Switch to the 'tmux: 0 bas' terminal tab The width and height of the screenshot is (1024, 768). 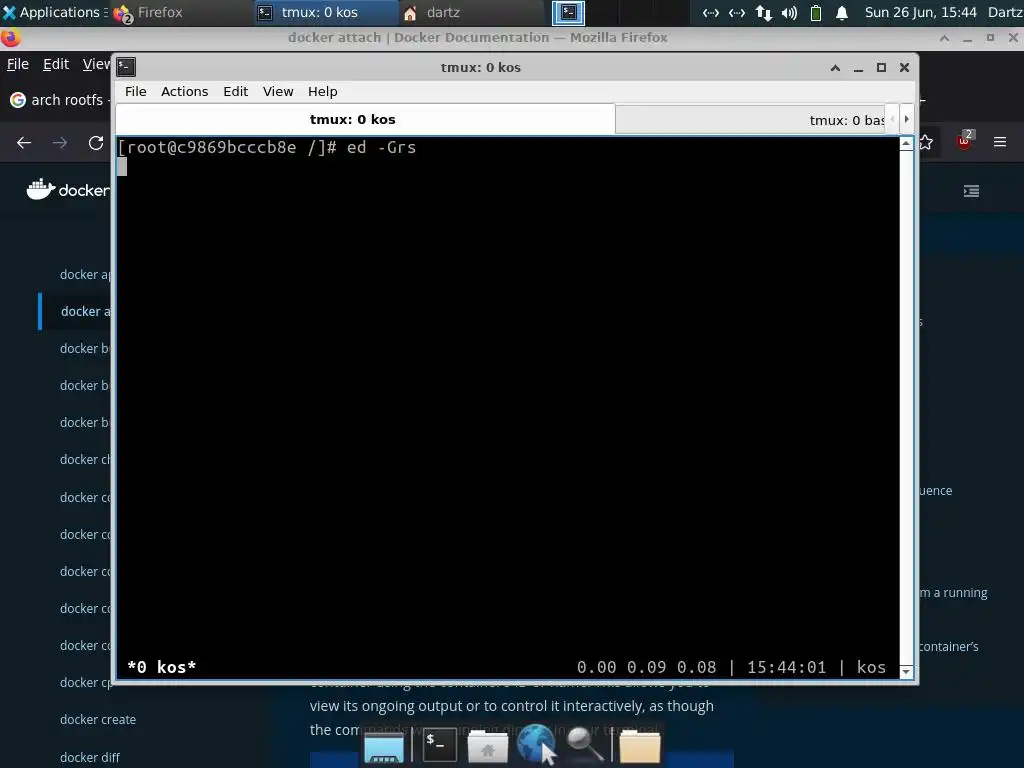(750, 120)
